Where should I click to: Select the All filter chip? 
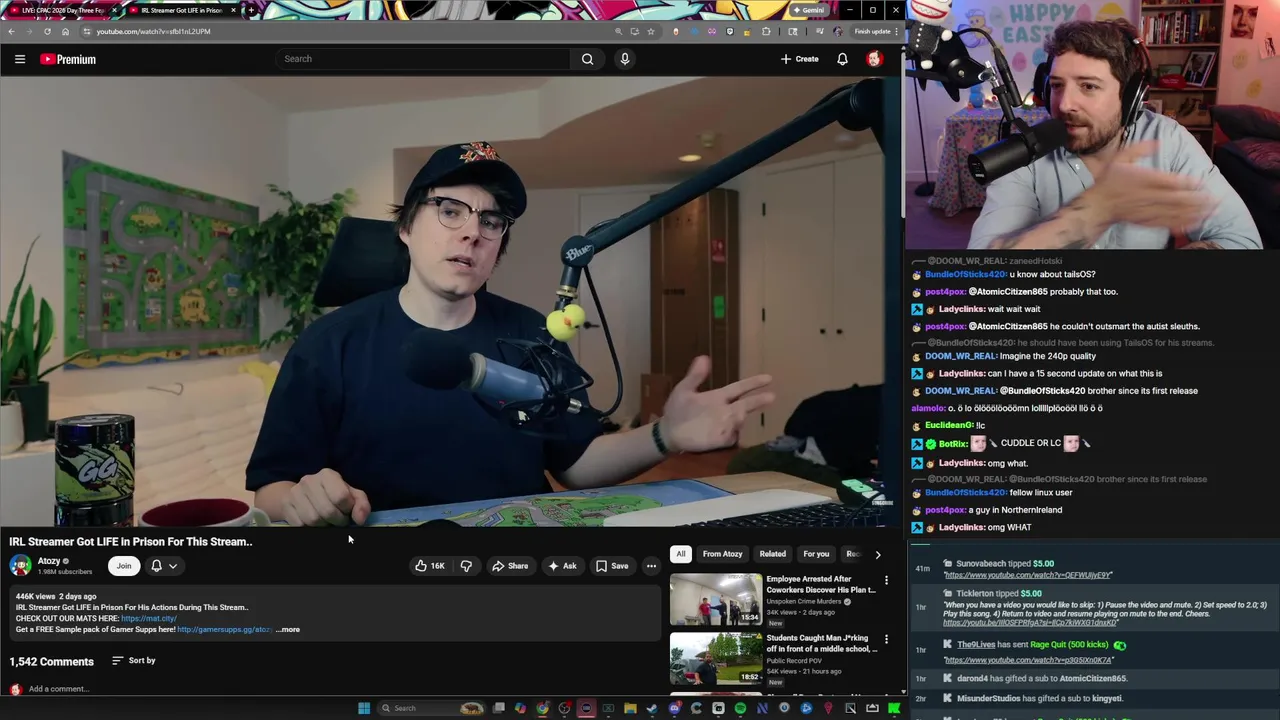point(680,554)
